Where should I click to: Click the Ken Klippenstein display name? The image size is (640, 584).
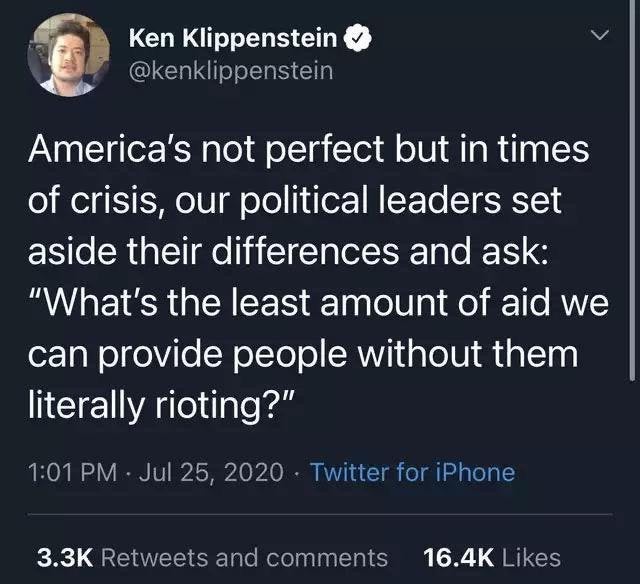click(x=235, y=40)
